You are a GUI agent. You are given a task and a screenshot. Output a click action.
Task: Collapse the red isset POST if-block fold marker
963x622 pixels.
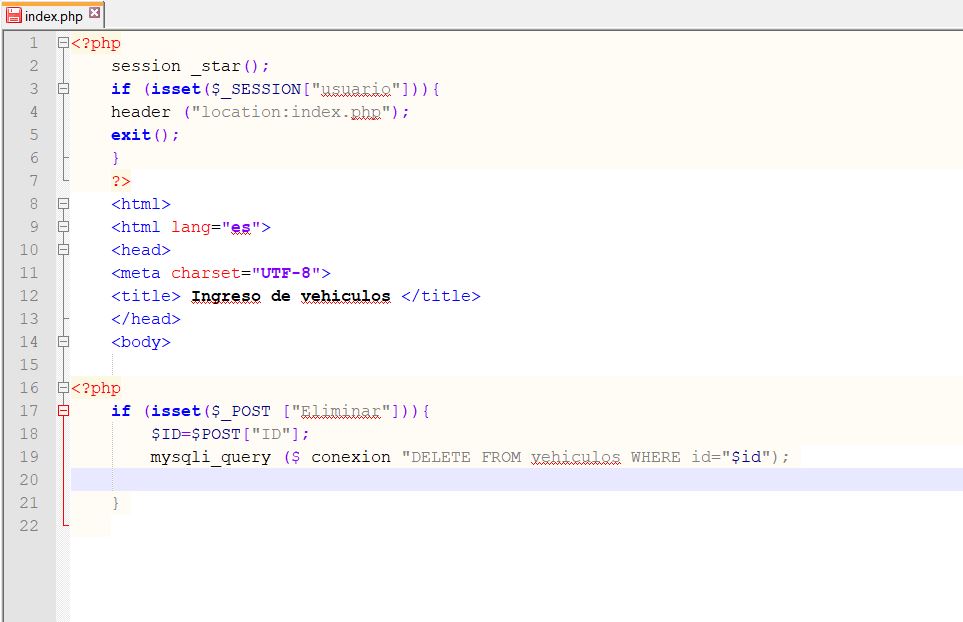64,411
